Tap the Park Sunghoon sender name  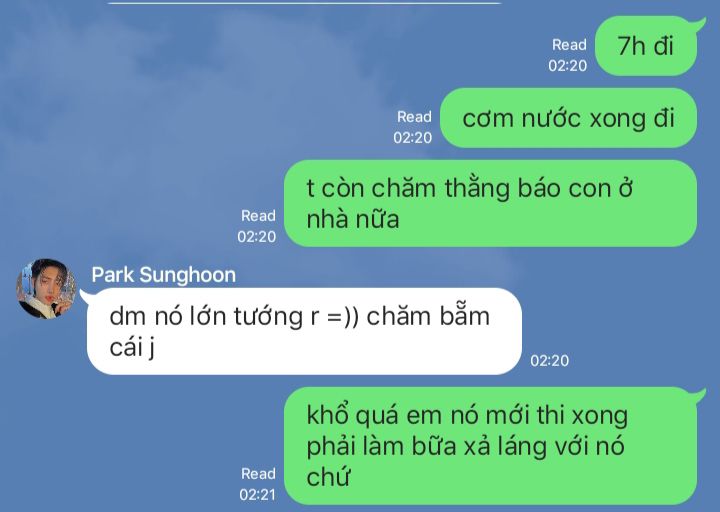pyautogui.click(x=163, y=275)
